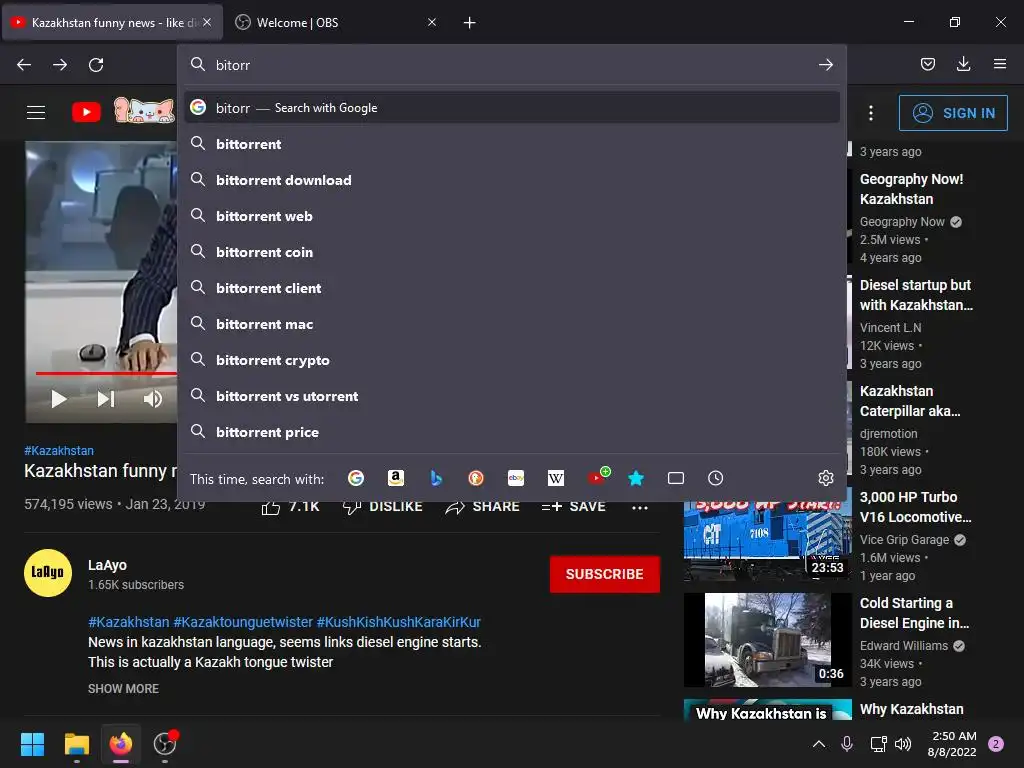The height and width of the screenshot is (768, 1024).
Task: Open 'Geography Now! Kazakhstan' recommended video
Action: (911, 189)
